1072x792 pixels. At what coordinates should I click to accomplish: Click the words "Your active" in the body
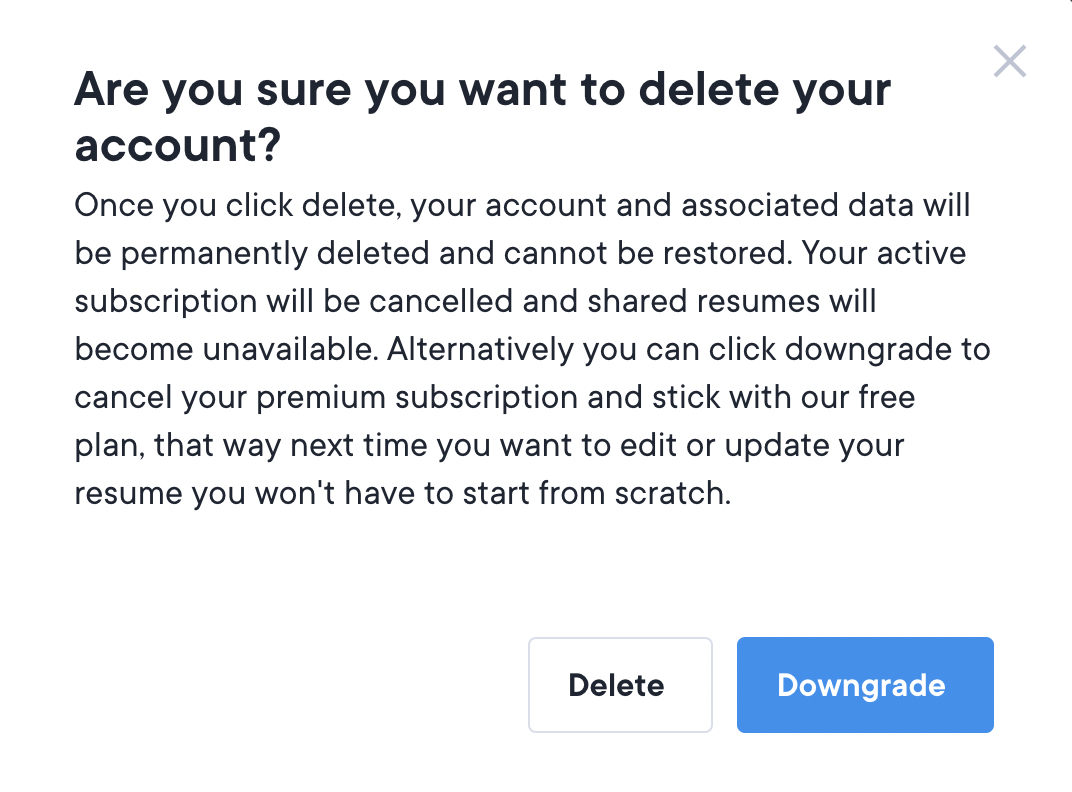pyautogui.click(x=886, y=253)
